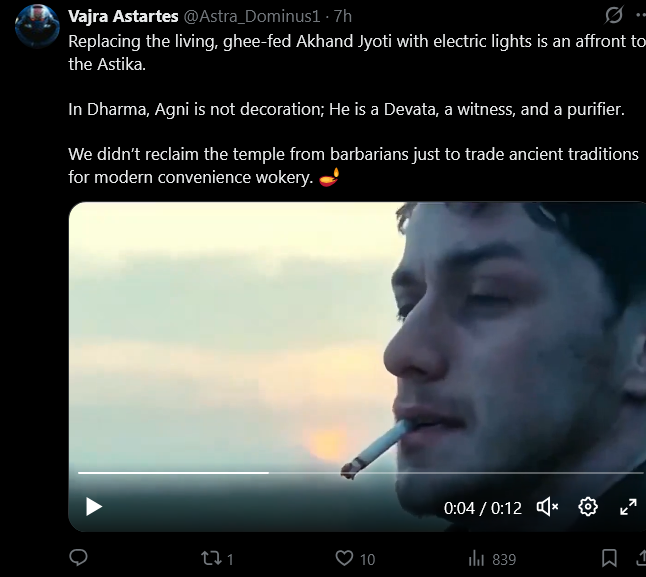Unmute the video sound
This screenshot has width=646, height=577.
point(547,507)
